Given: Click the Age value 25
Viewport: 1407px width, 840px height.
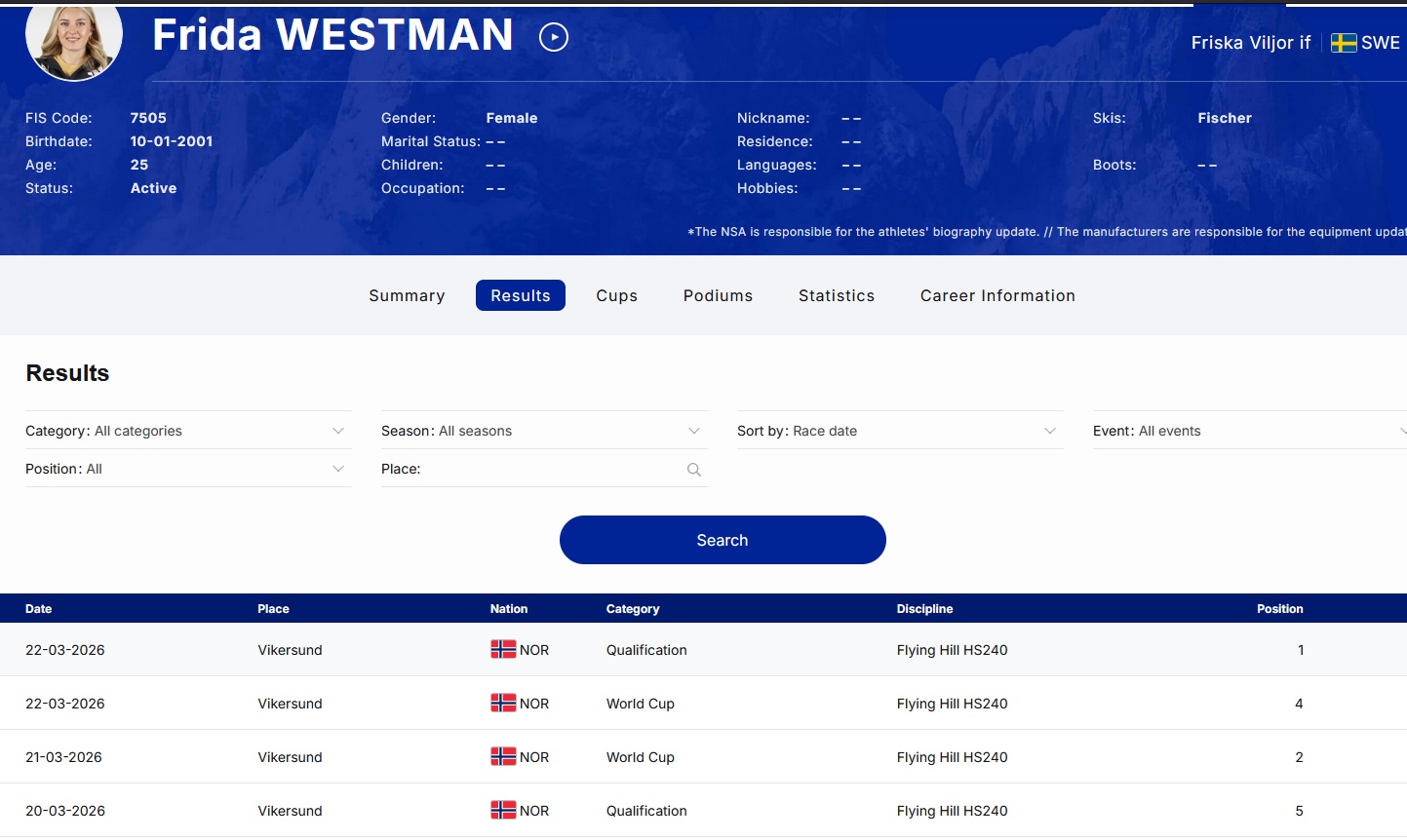Looking at the screenshot, I should pyautogui.click(x=139, y=165).
